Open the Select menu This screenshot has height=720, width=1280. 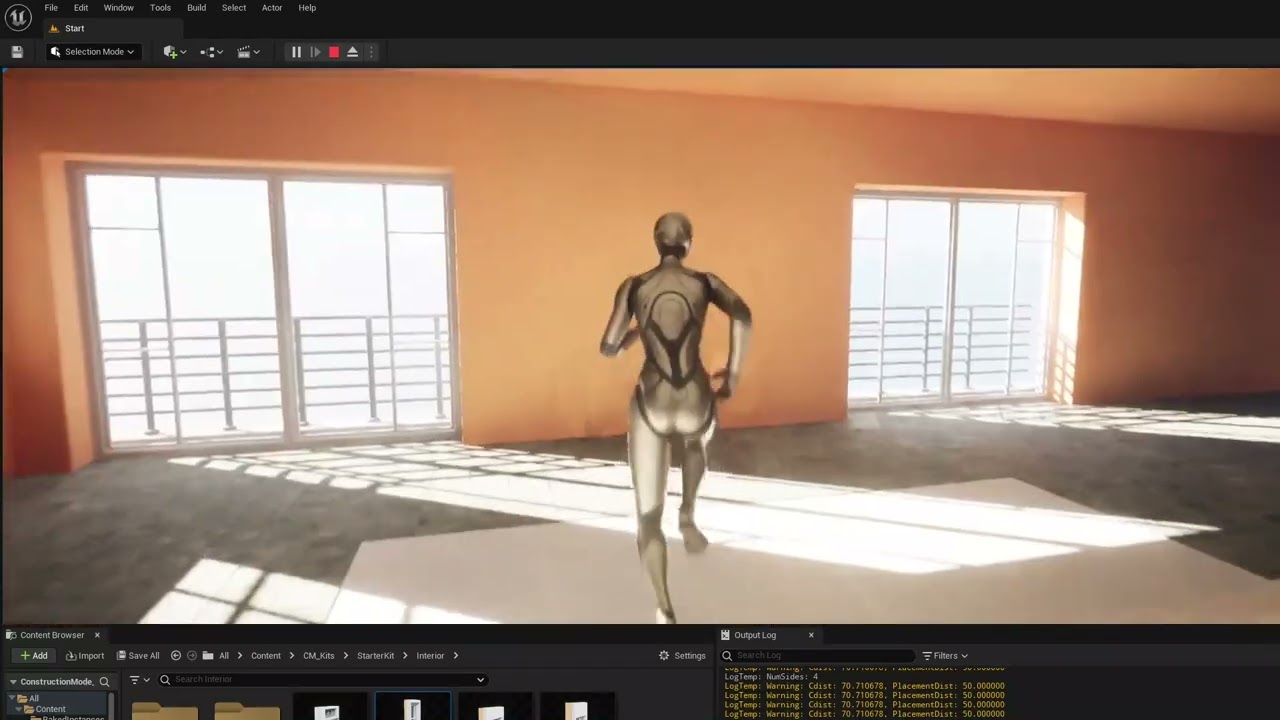(234, 8)
